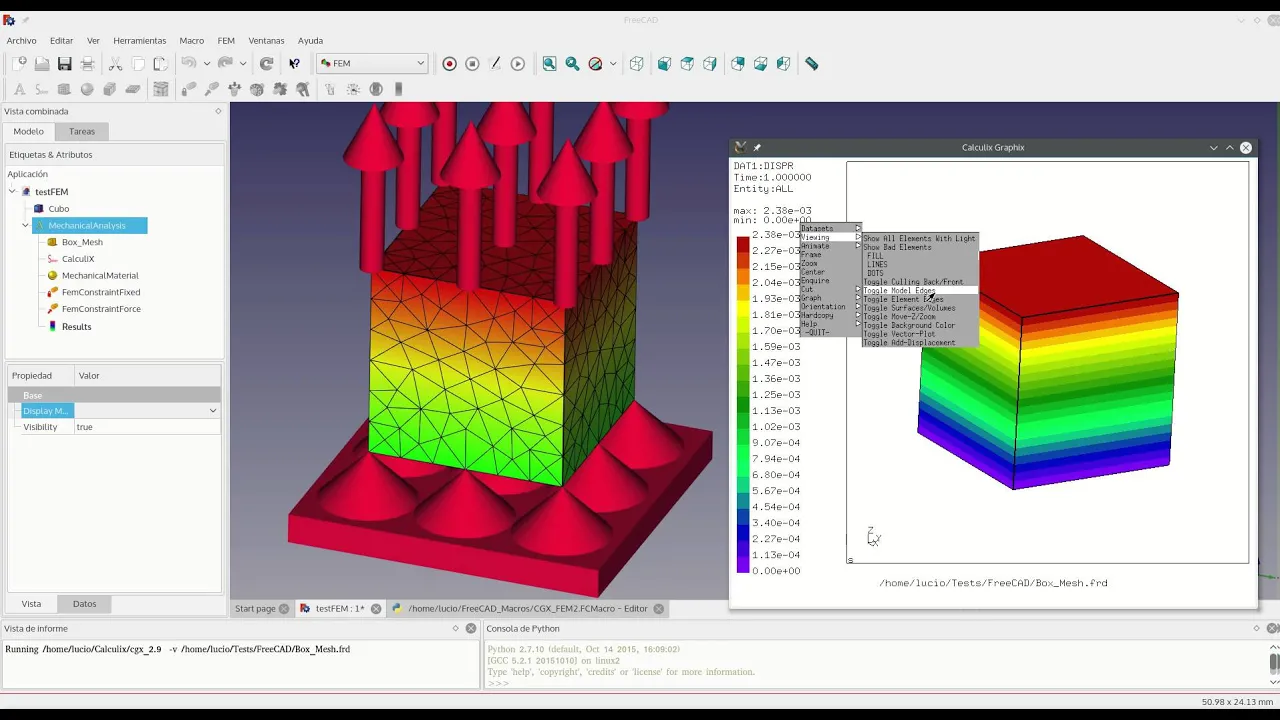Collapse the testFEM tree node
This screenshot has width=1280, height=720.
[x=13, y=191]
